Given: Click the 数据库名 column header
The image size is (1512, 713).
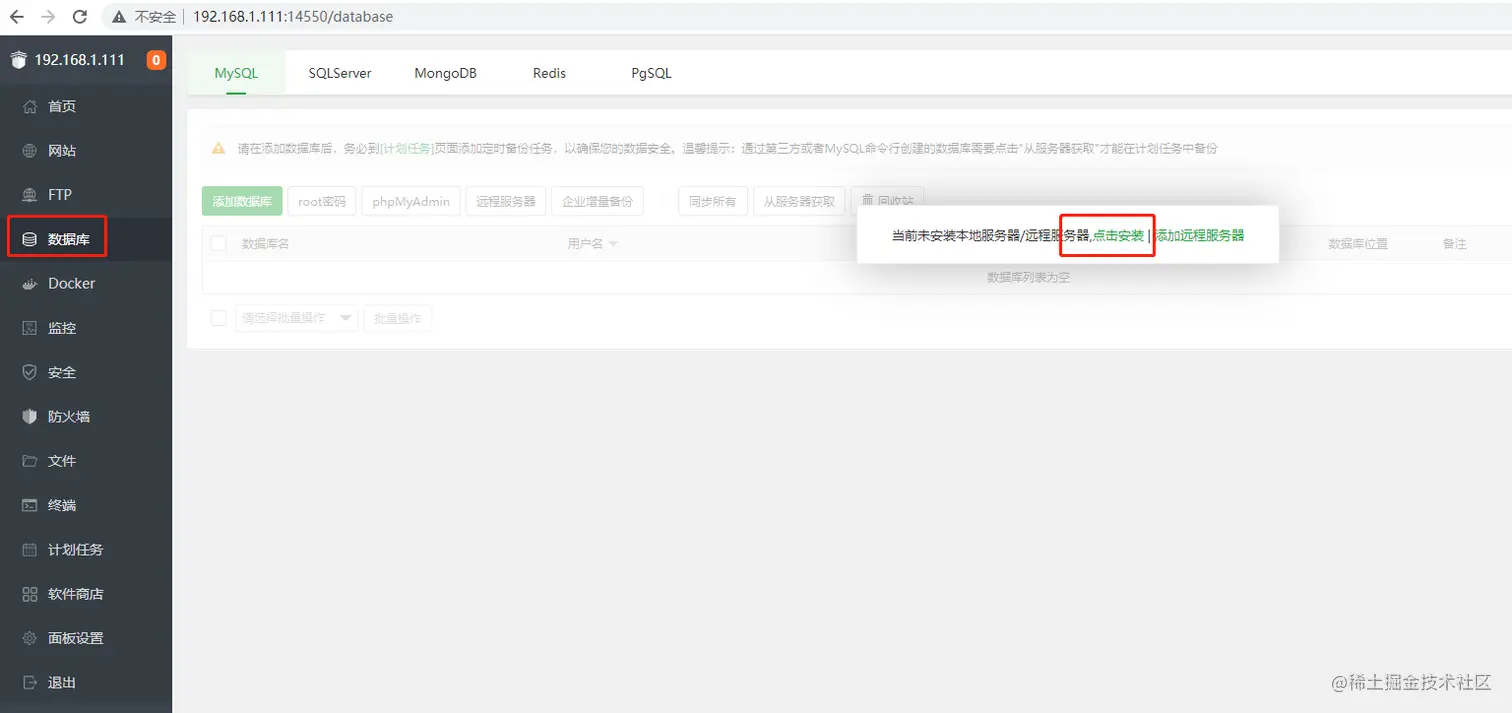Looking at the screenshot, I should pyautogui.click(x=265, y=244).
